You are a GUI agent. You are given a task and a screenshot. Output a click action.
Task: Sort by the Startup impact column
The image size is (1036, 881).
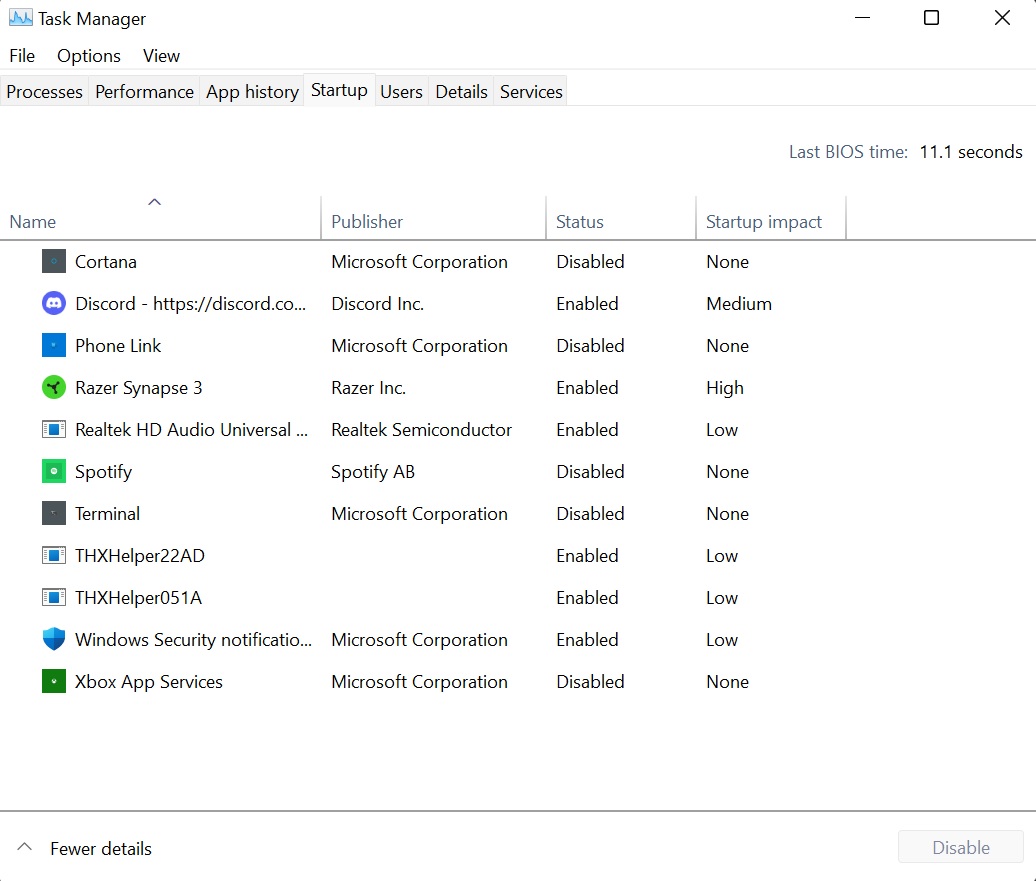coord(764,222)
